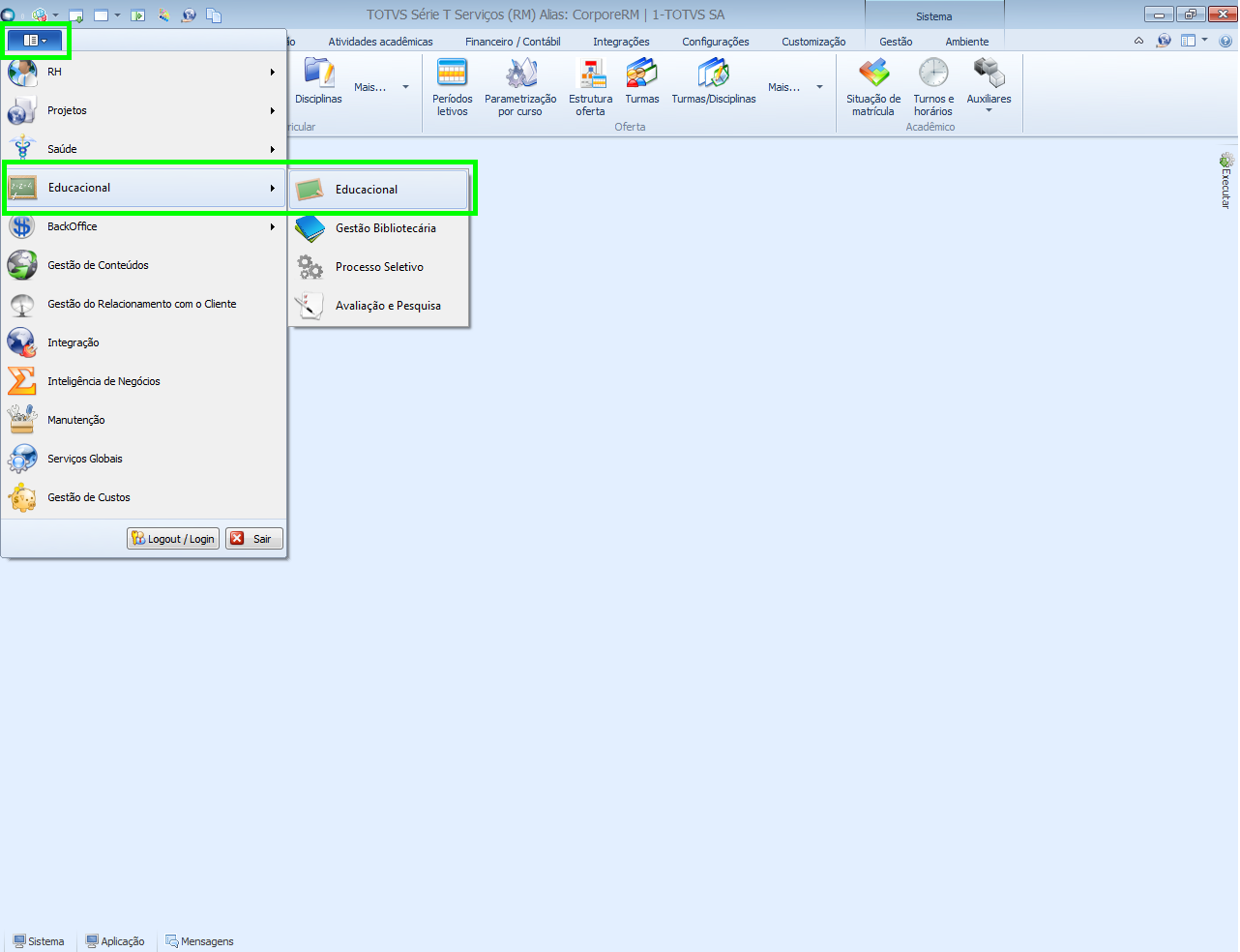Expand the Auxiliares dropdown
The height and width of the screenshot is (952, 1240).
pyautogui.click(x=989, y=87)
